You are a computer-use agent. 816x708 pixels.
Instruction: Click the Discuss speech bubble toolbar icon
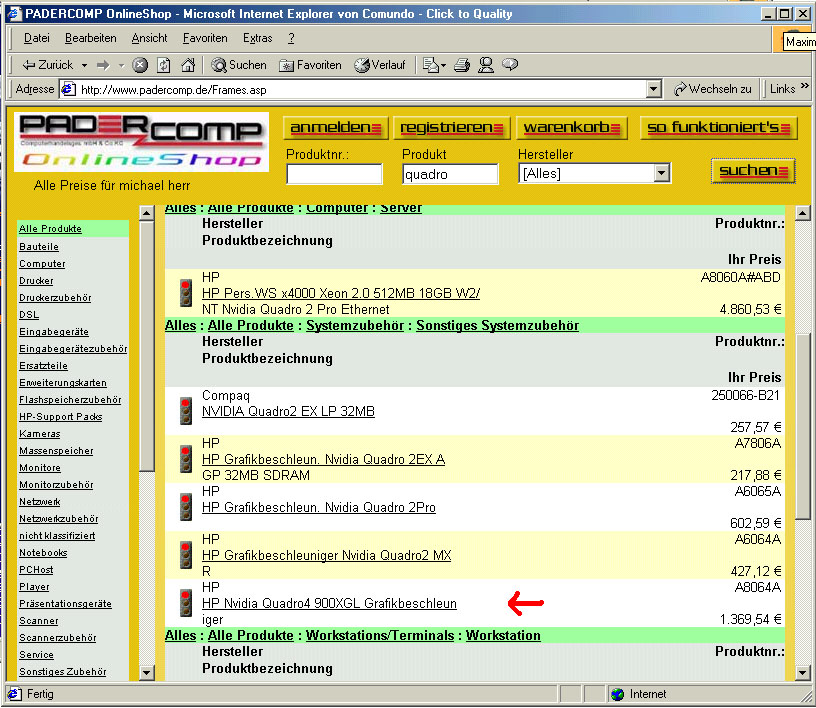[x=510, y=64]
